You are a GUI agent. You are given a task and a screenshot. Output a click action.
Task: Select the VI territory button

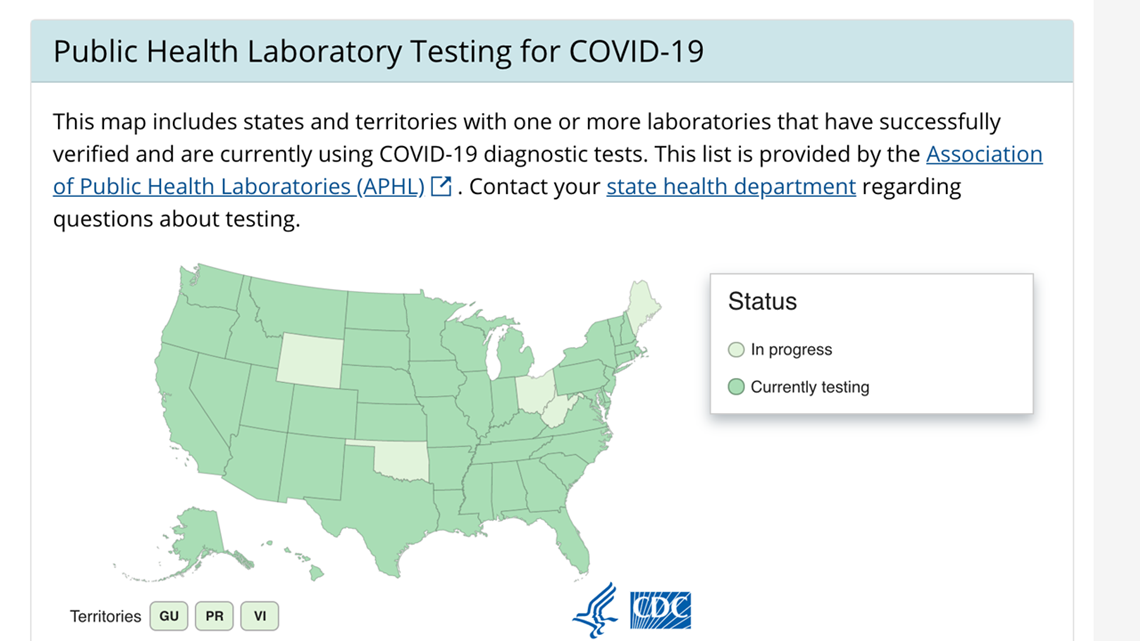point(260,616)
